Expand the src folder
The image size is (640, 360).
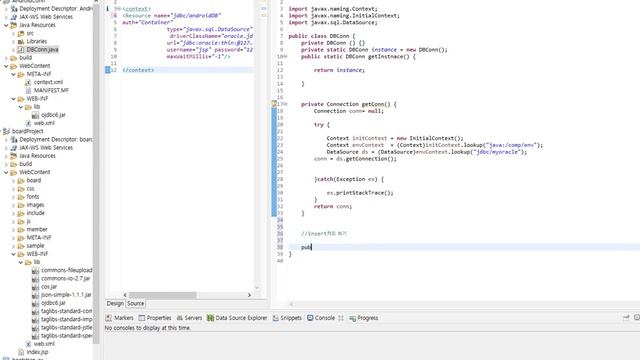coord(13,33)
